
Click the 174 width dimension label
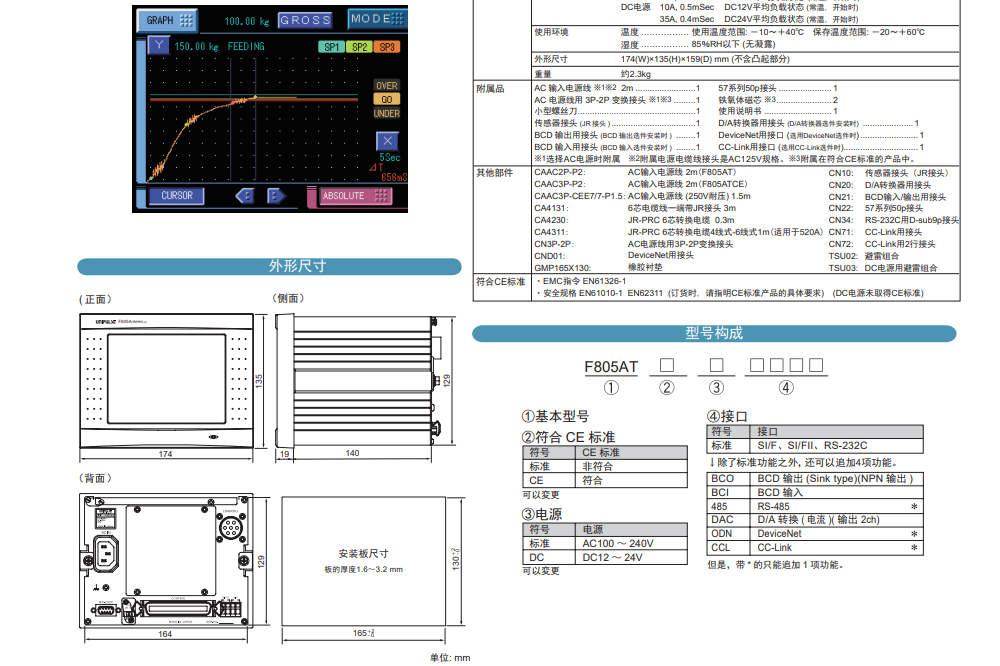[165, 454]
